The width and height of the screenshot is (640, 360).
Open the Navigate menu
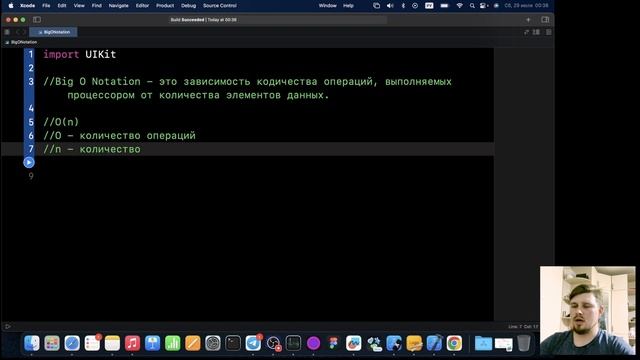coord(118,6)
